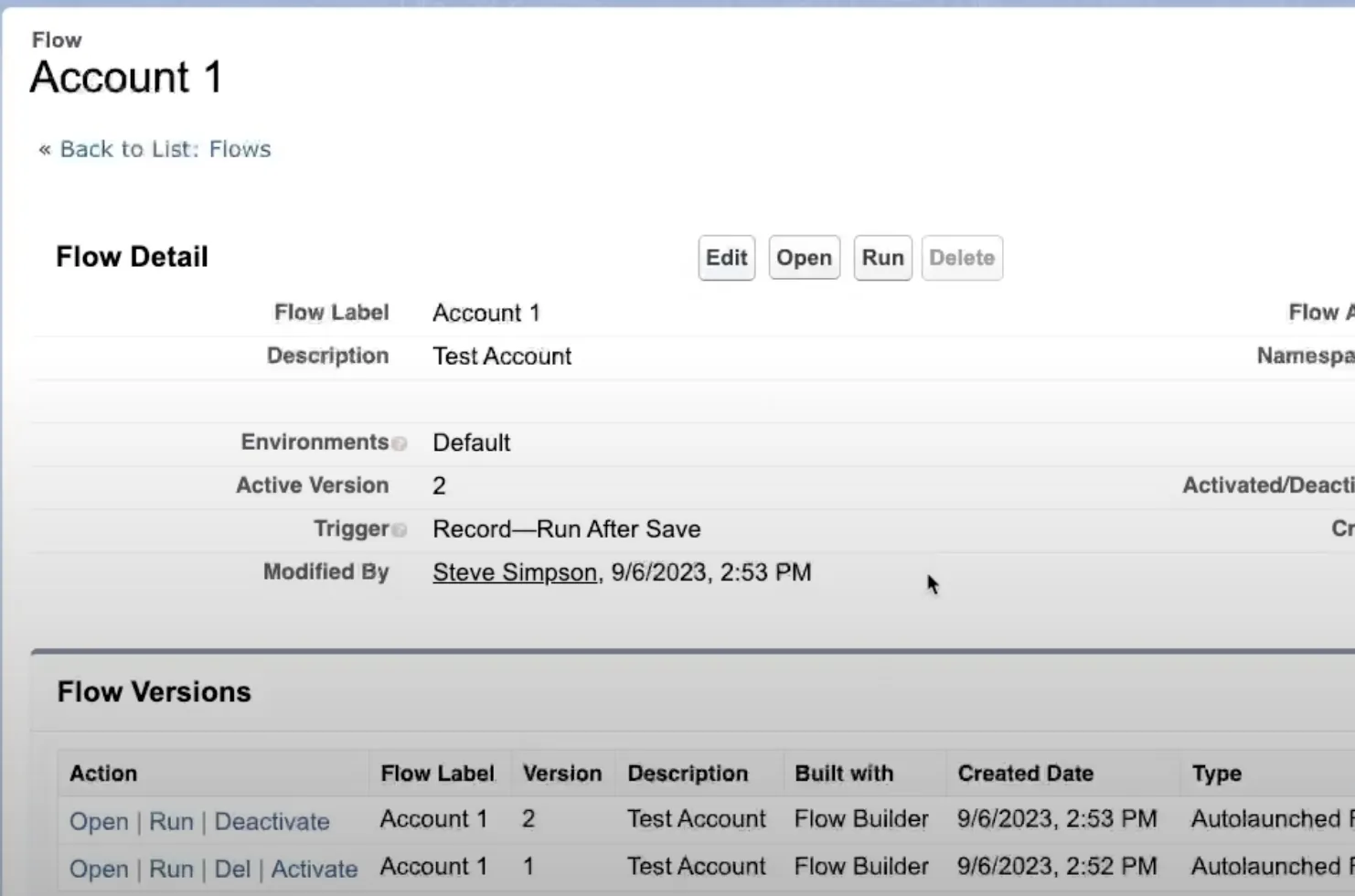Click the Account 1 page title
The image size is (1355, 896).
point(126,77)
